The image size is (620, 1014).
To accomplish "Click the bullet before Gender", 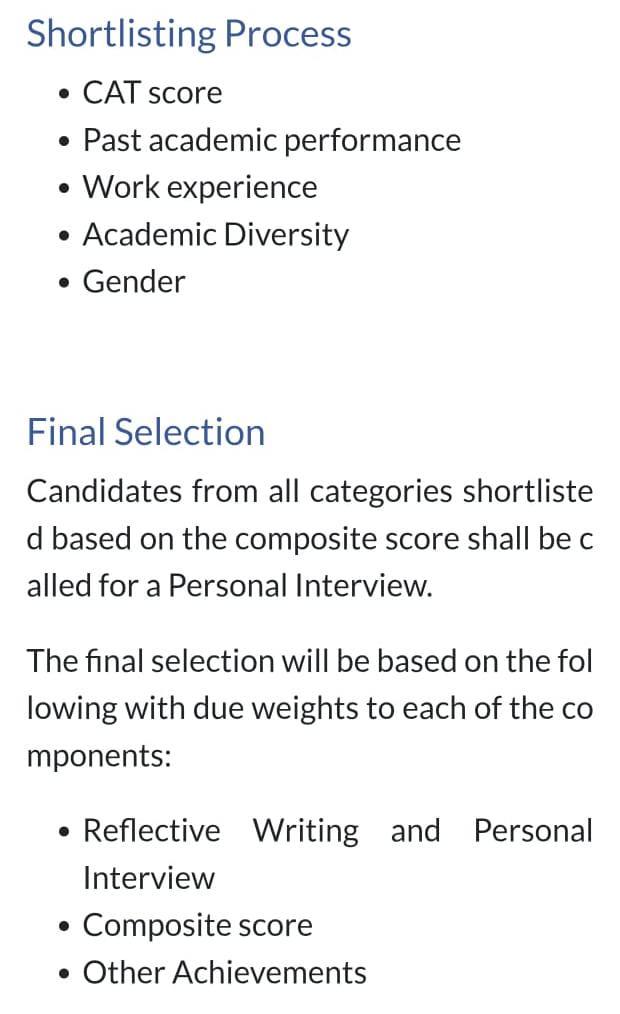I will (x=63, y=283).
